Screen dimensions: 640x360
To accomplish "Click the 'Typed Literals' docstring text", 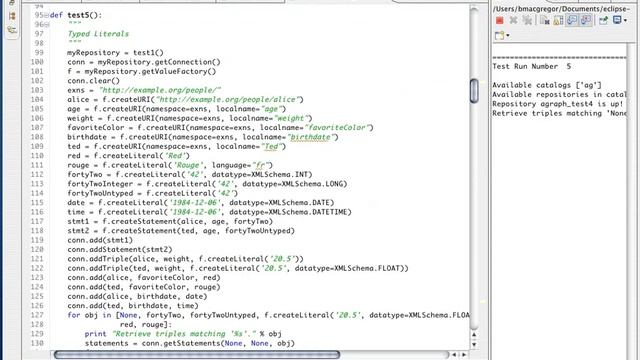I will (98, 34).
